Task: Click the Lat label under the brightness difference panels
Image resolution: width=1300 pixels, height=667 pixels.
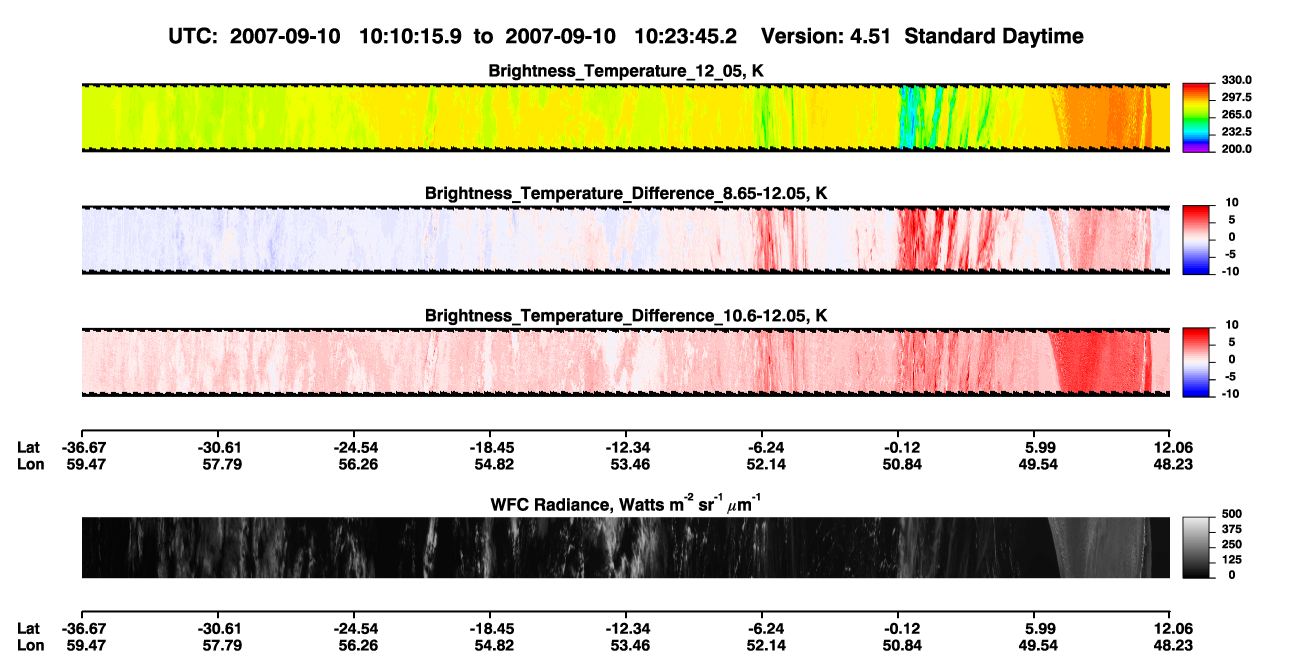Action: coord(29,448)
